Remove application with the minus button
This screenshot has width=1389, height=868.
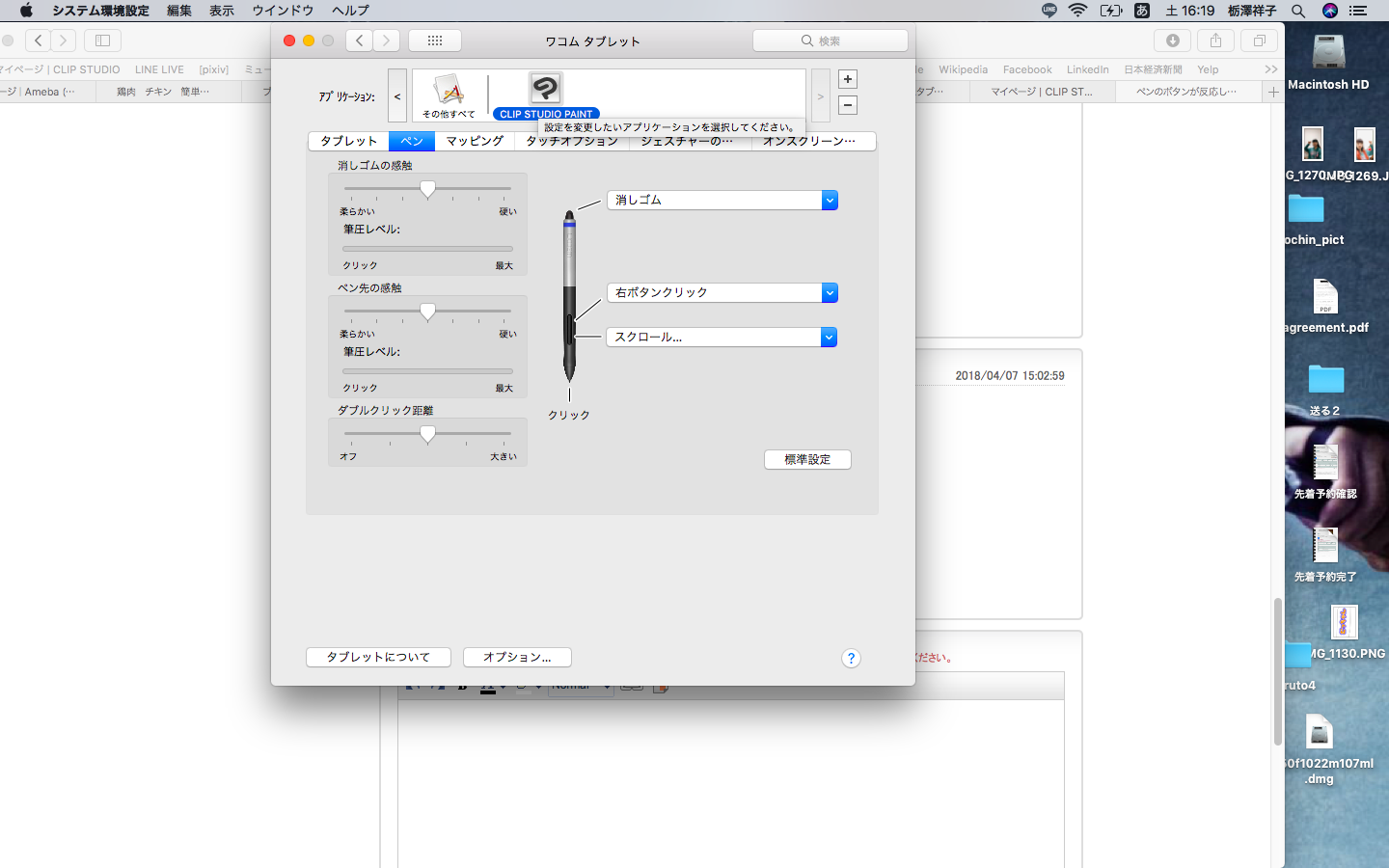tap(848, 105)
